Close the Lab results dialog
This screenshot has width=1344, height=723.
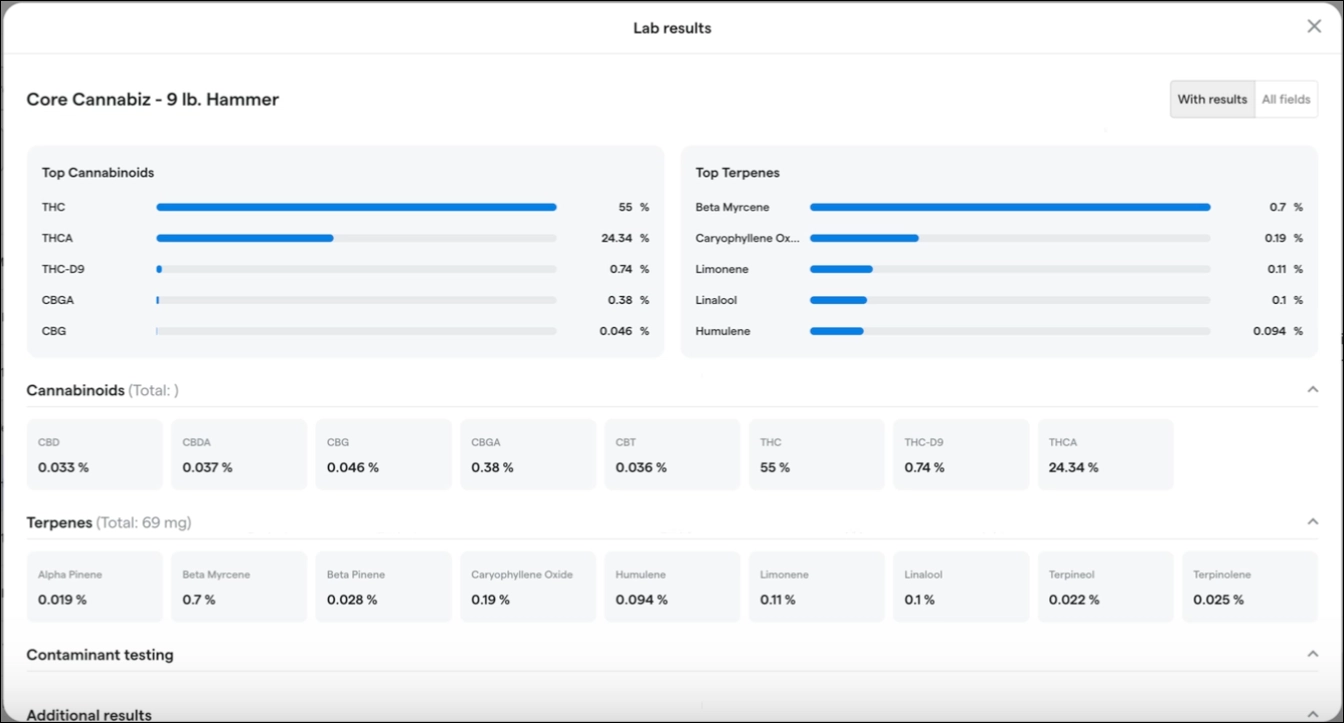pos(1314,27)
